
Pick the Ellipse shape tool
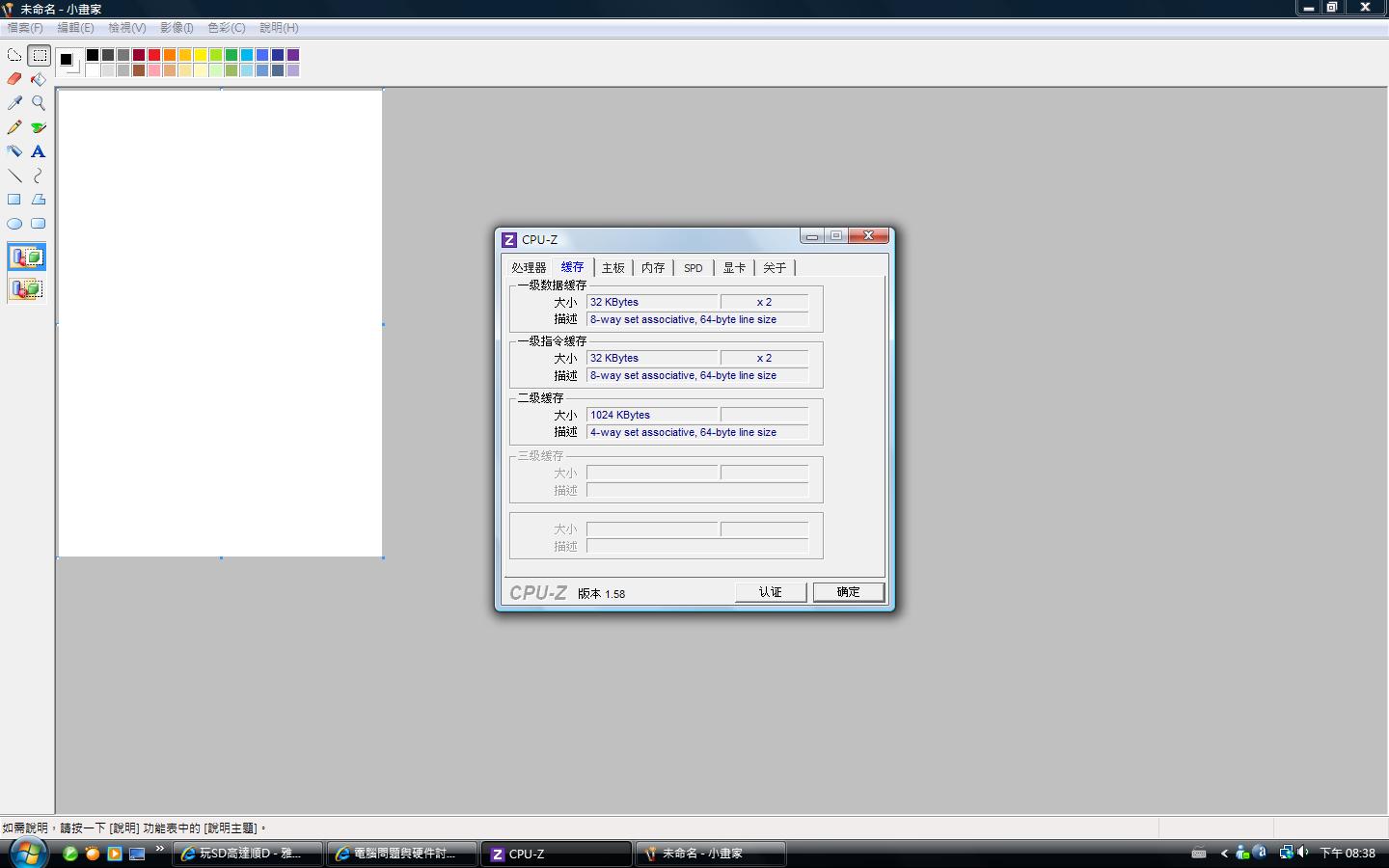(14, 224)
